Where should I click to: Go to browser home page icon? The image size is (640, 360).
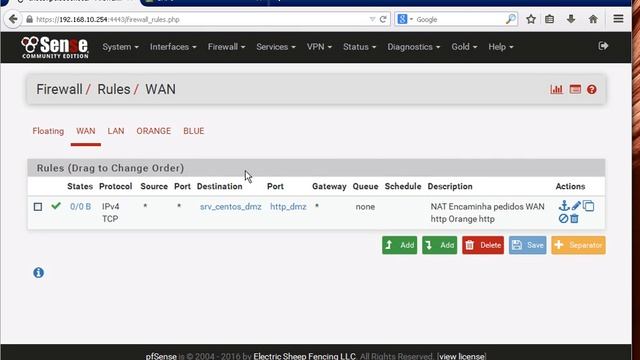point(593,19)
